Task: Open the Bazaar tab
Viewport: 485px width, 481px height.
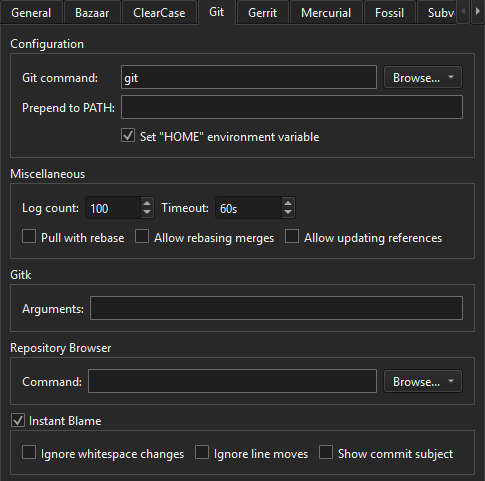Action: click(x=92, y=13)
